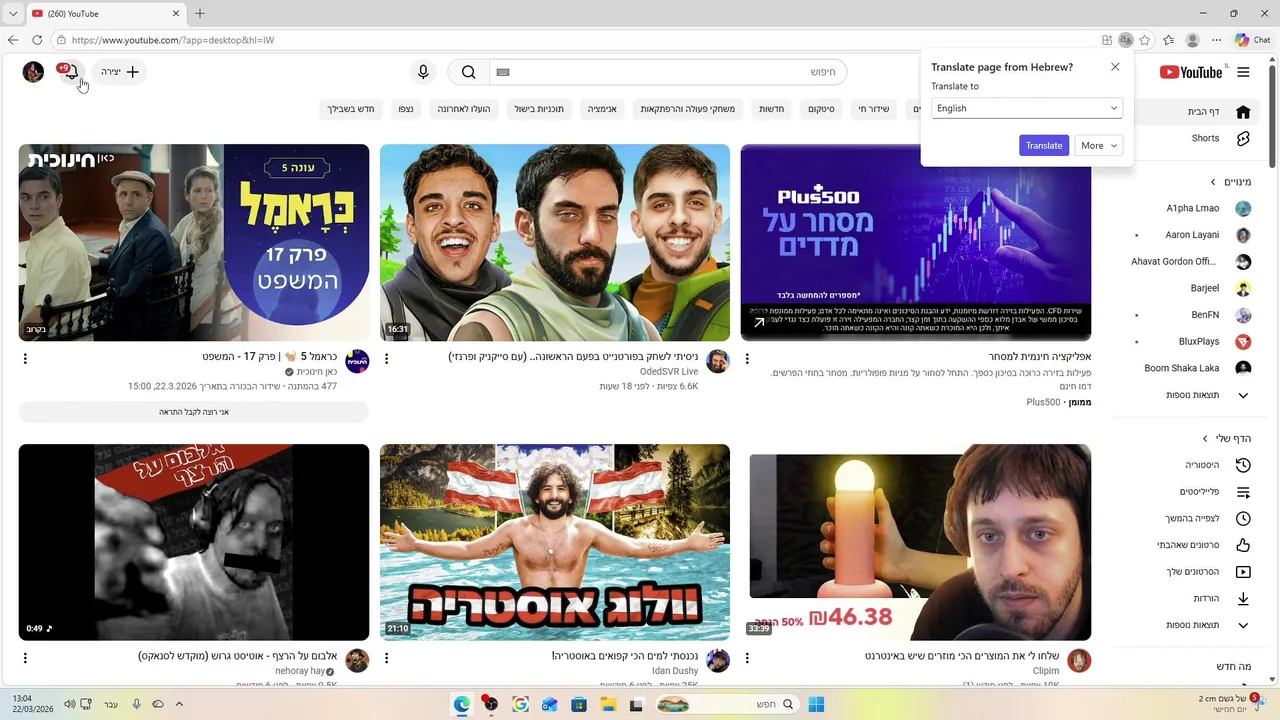Open options menu for כראמל 5 video
The width and height of the screenshot is (1280, 720).
[x=25, y=358]
